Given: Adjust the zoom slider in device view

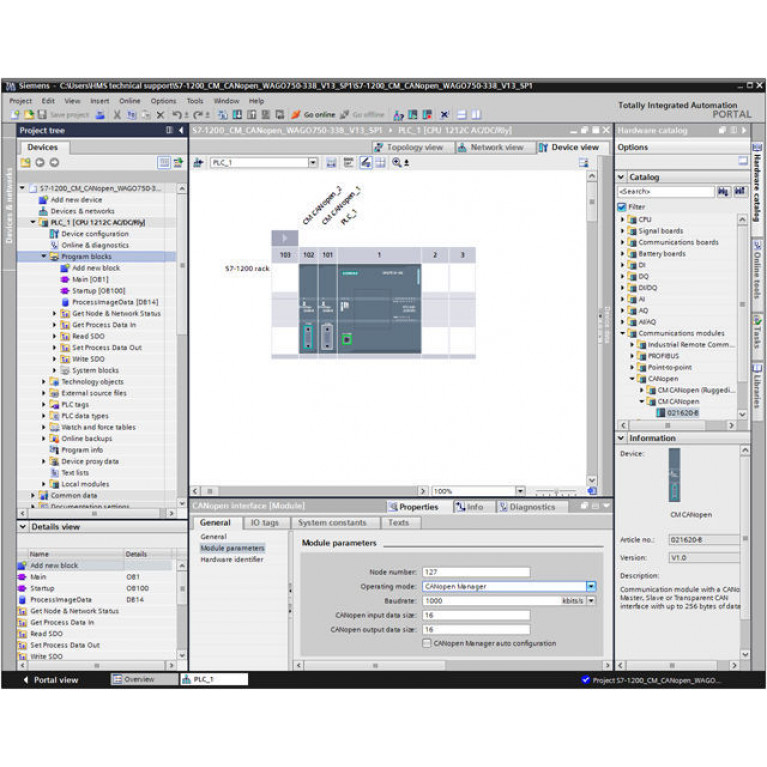Looking at the screenshot, I should [556, 491].
